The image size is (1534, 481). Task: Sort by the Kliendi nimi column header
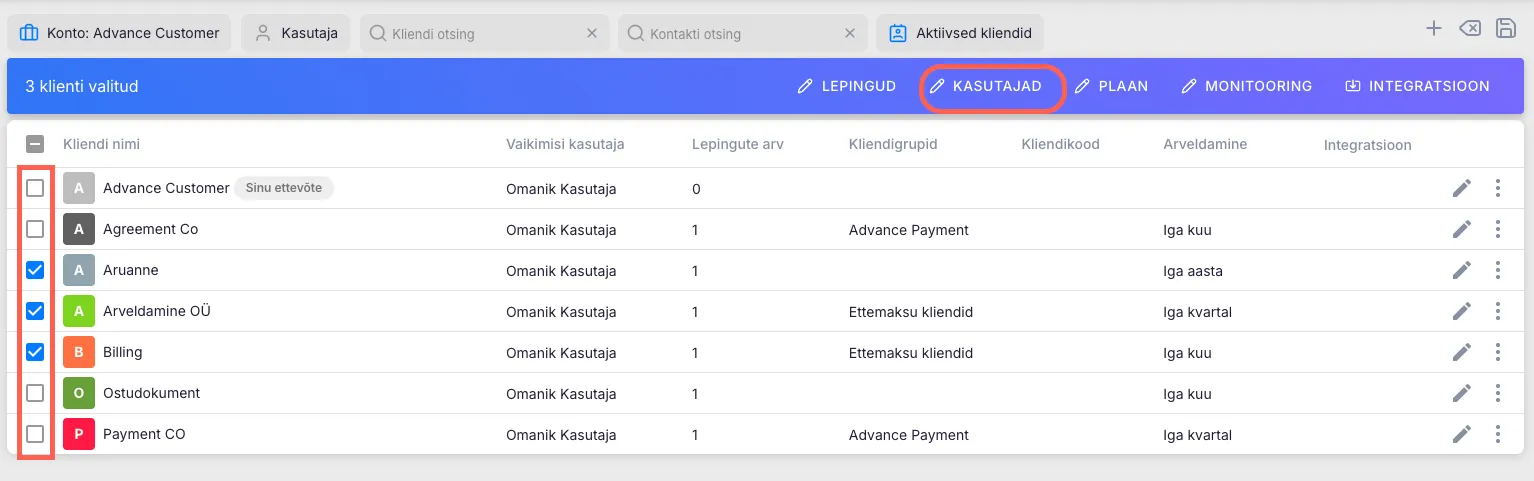101,144
